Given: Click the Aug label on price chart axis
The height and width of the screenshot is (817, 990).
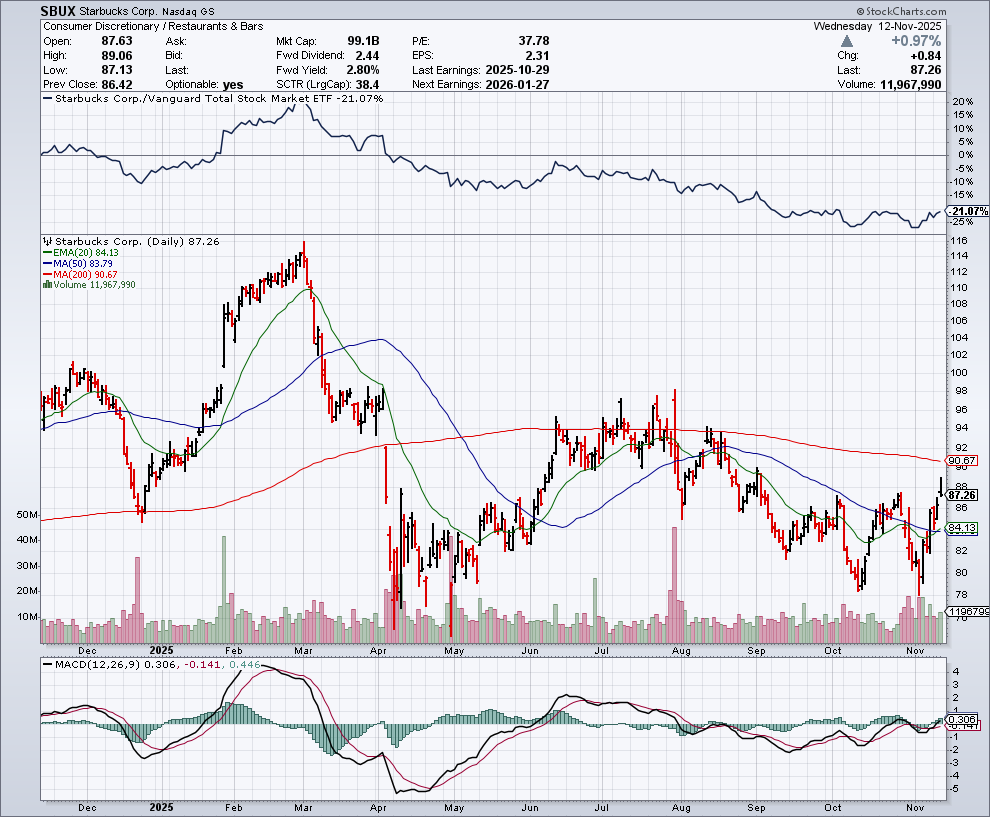Looking at the screenshot, I should (x=681, y=650).
